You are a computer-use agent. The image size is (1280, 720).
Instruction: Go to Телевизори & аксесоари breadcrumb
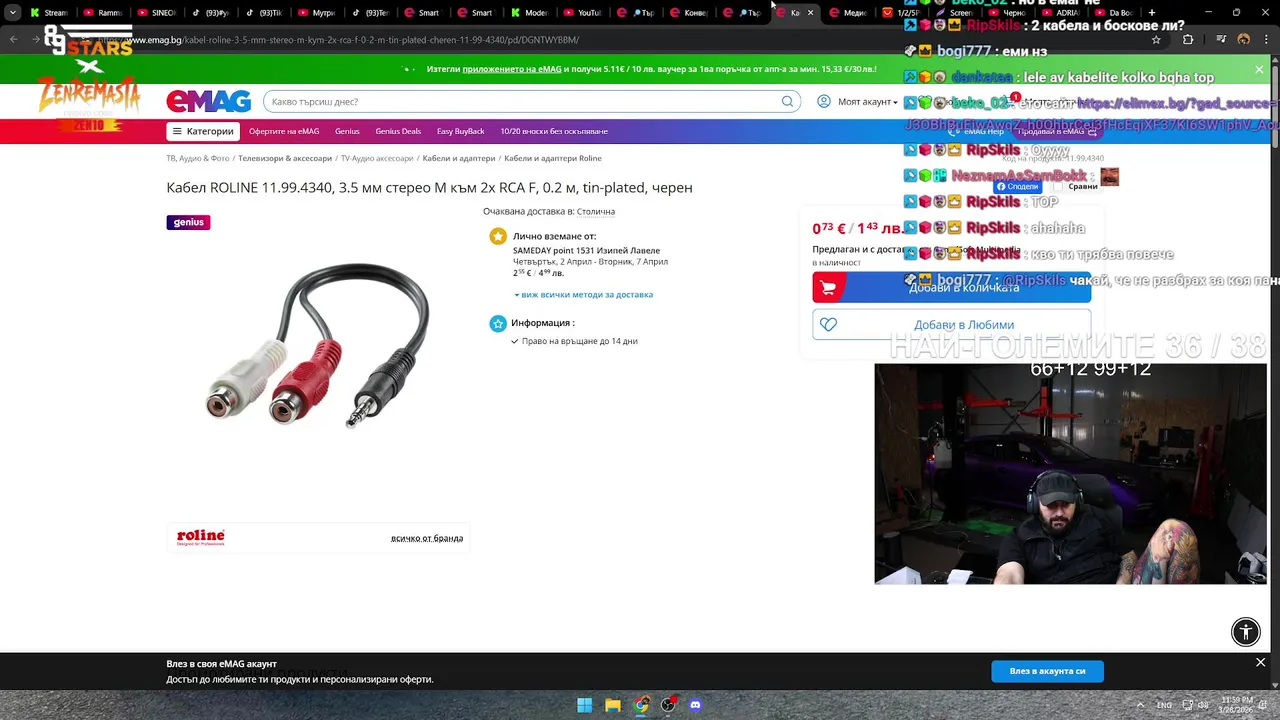(x=285, y=158)
